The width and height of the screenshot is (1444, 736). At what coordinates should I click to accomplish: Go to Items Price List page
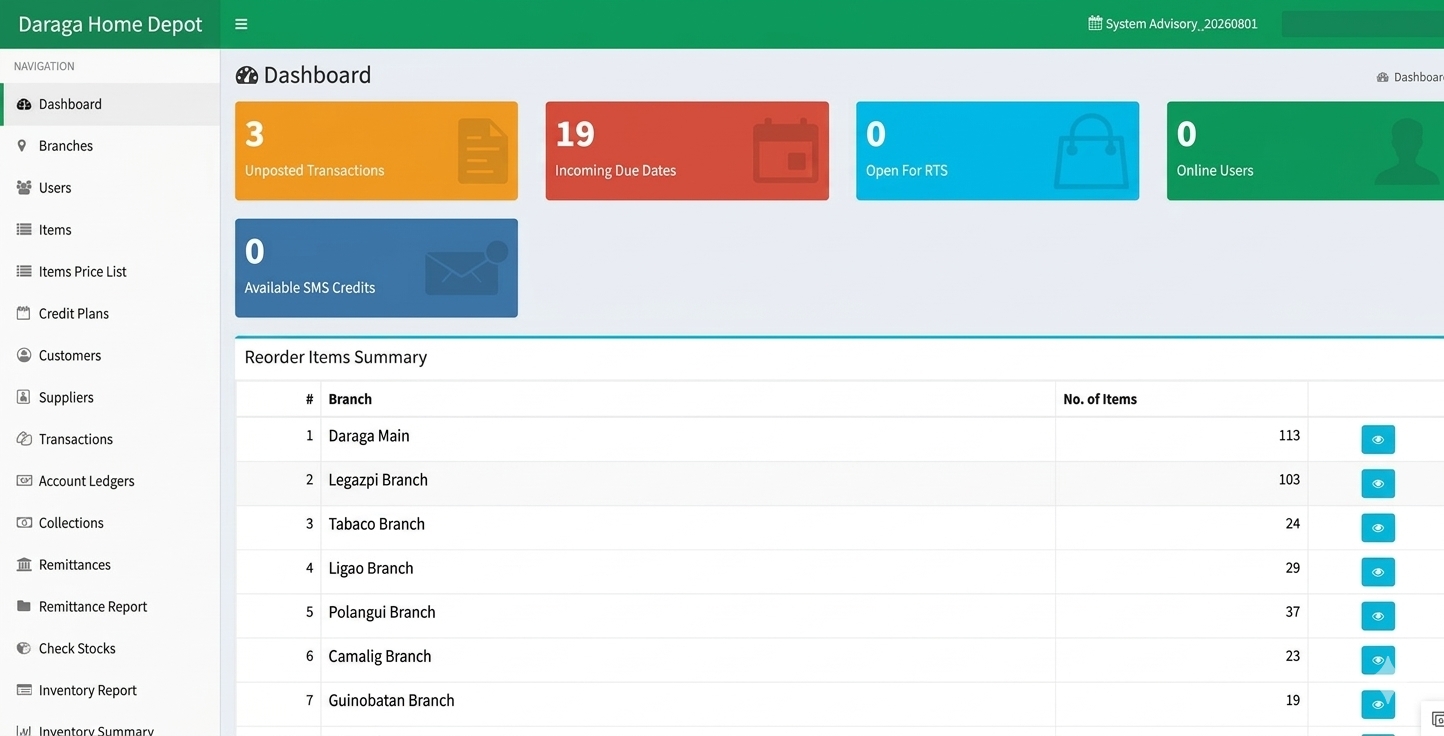(110, 272)
